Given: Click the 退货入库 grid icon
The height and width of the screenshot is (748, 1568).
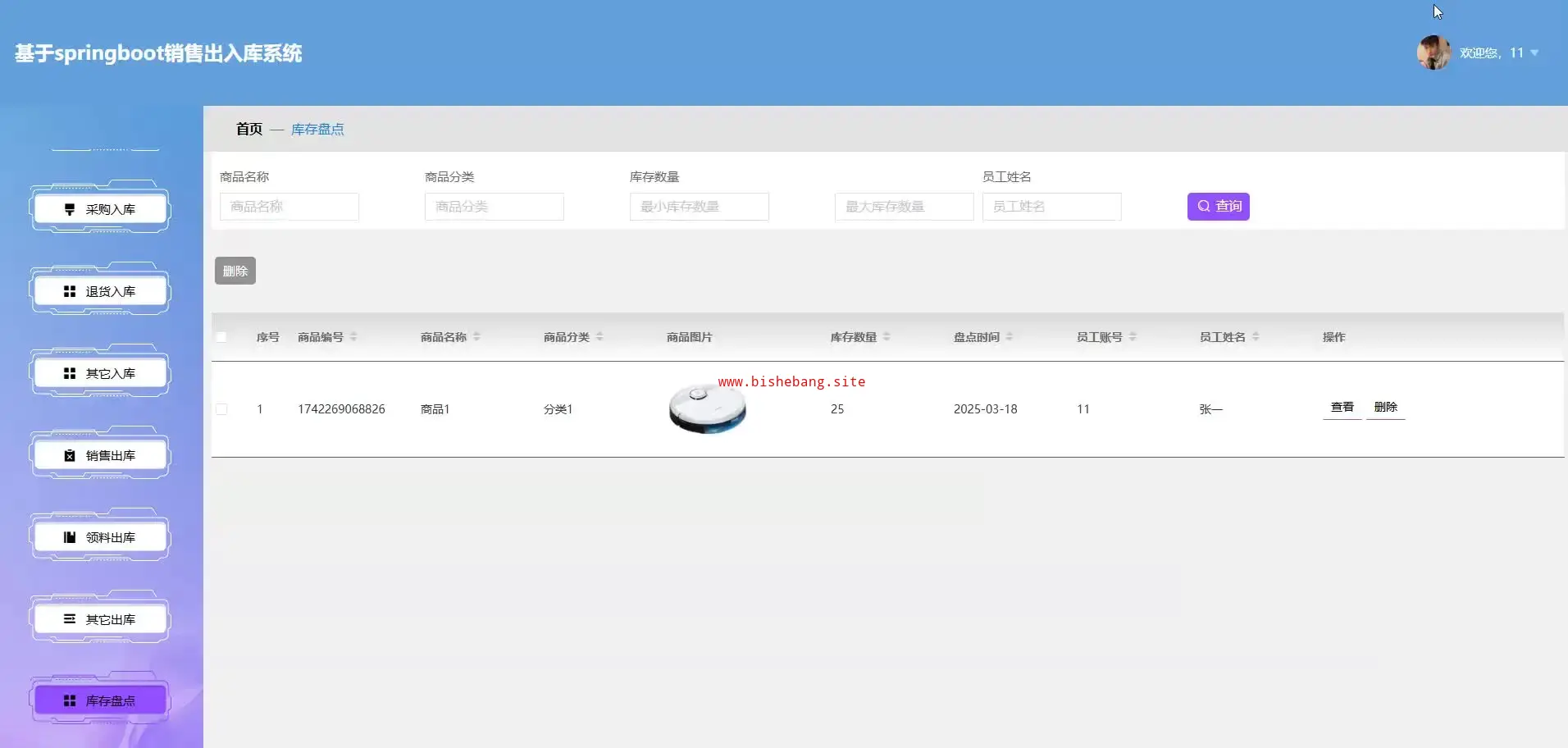Looking at the screenshot, I should point(70,292).
